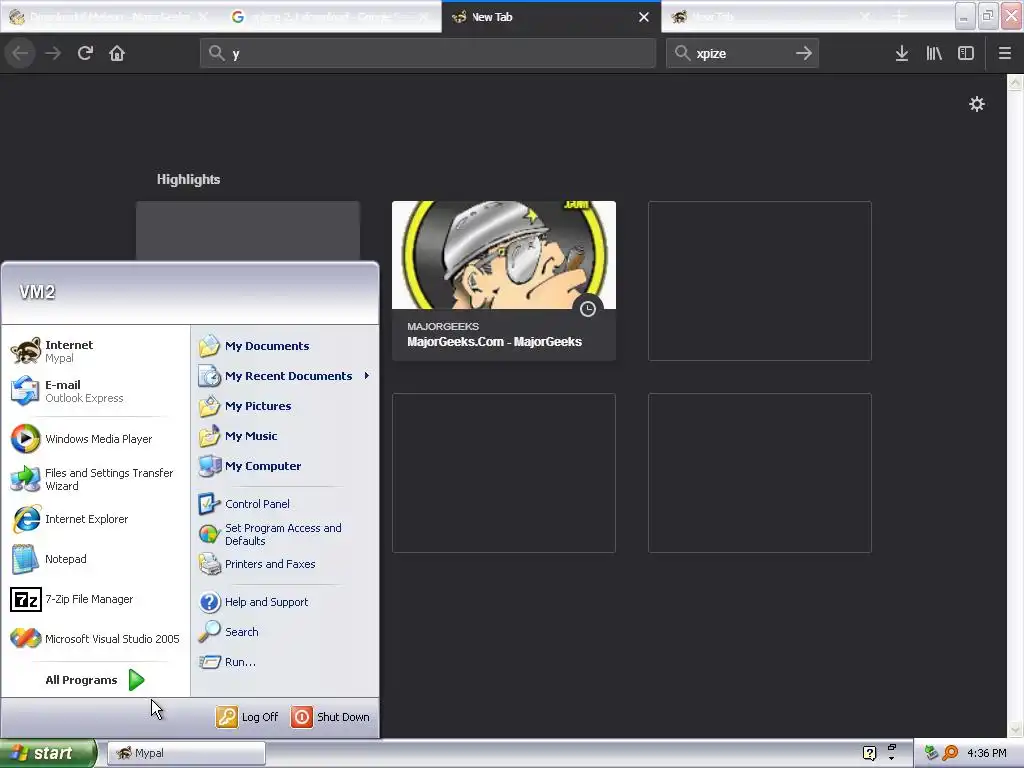Open a new browser tab with plus
This screenshot has width=1024, height=768.
900,17
